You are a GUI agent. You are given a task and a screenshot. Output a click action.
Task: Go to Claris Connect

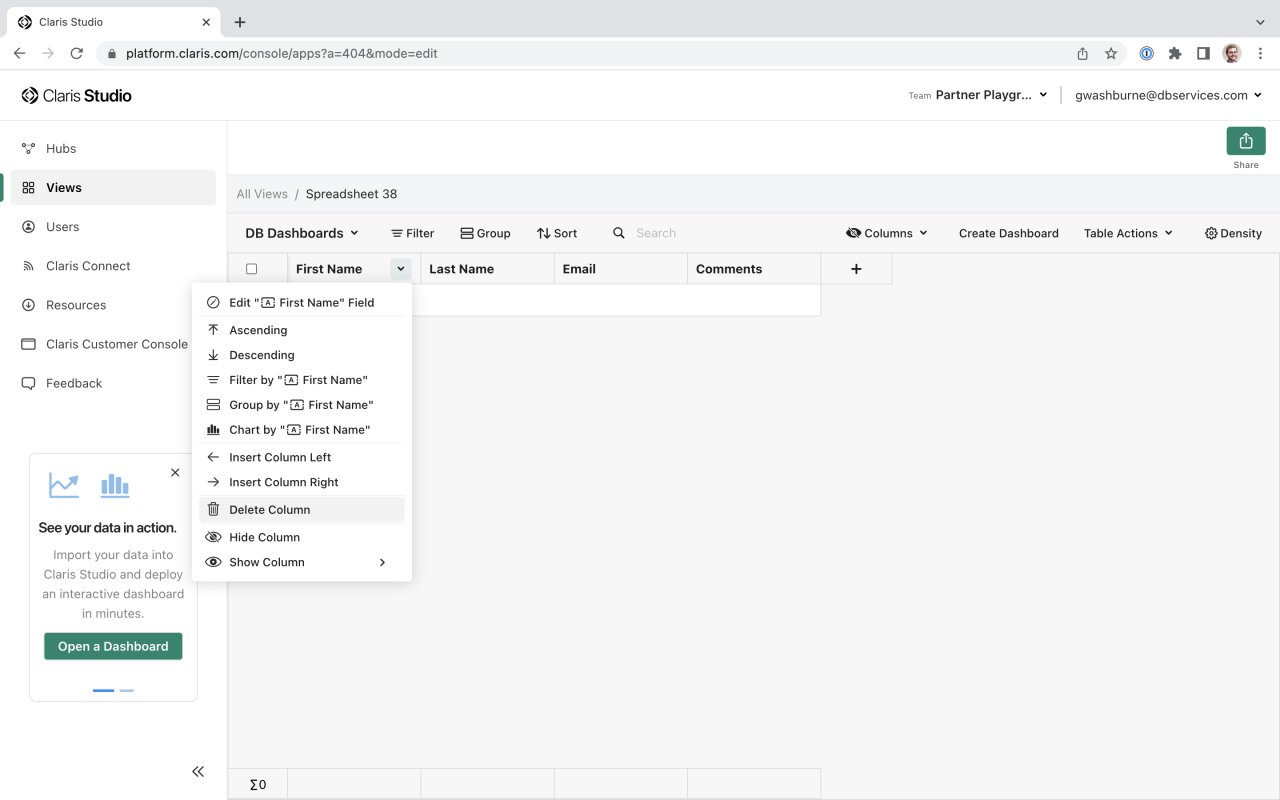pyautogui.click(x=113, y=266)
